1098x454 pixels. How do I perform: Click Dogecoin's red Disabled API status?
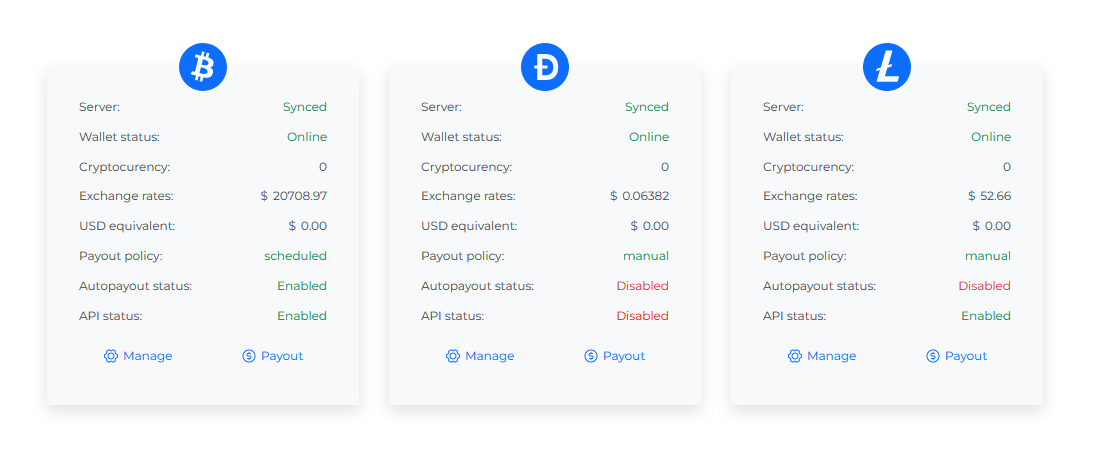642,316
